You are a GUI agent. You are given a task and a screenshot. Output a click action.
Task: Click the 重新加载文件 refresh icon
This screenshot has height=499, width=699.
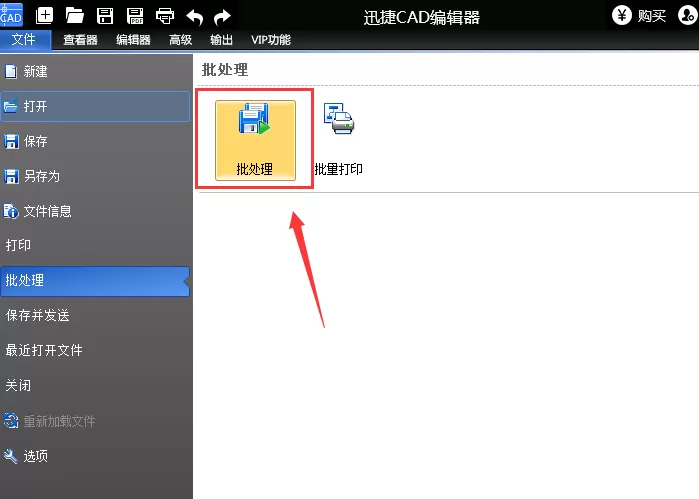(x=11, y=421)
